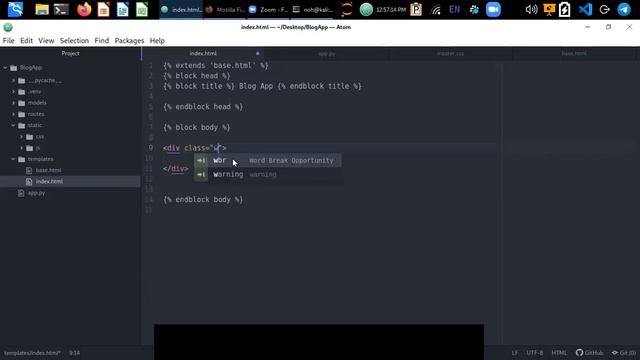Click the log out session icon

[x=604, y=9]
